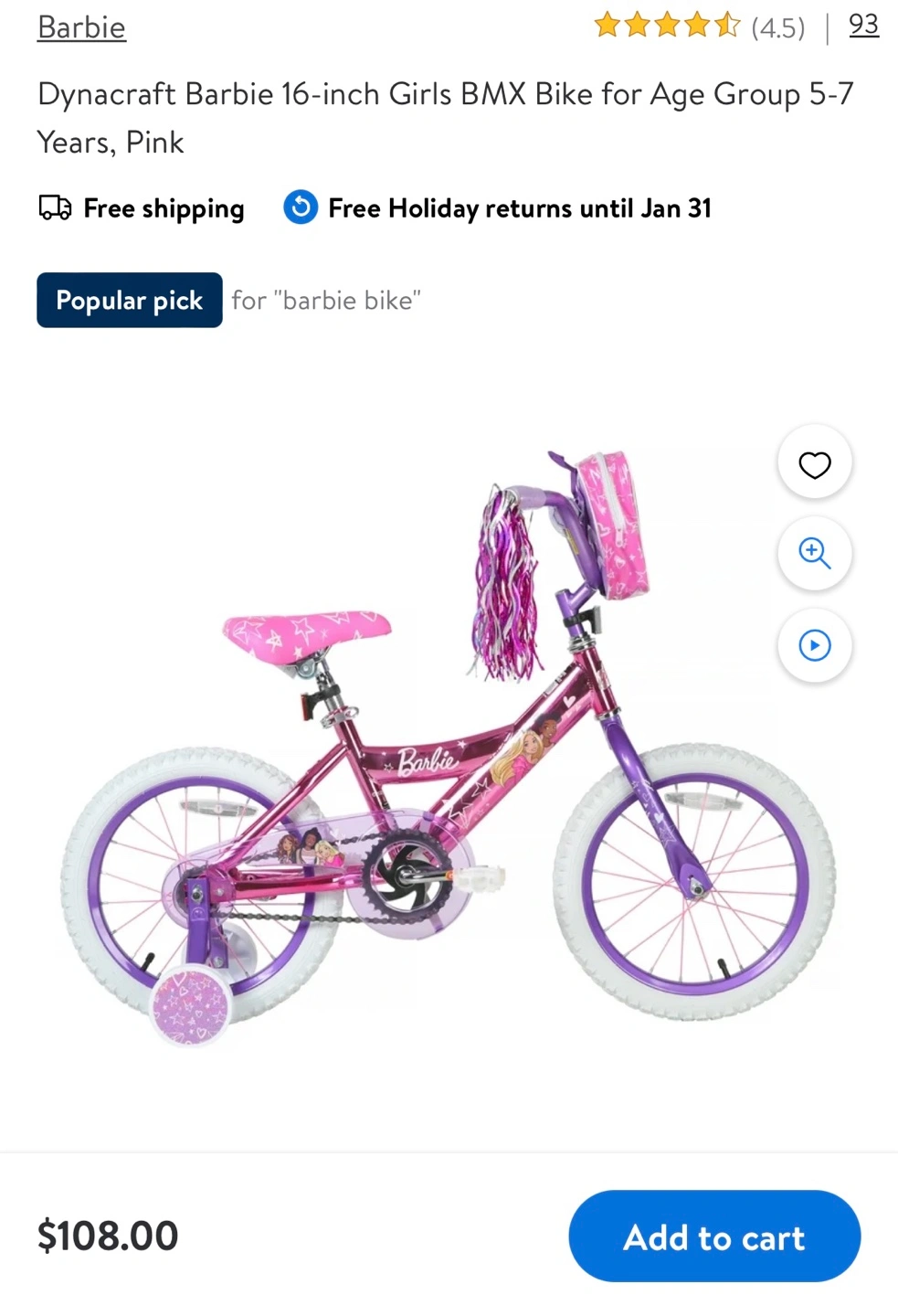Viewport: 898px width, 1316px height.
Task: Click the for "barbie bike" text
Action: tap(326, 300)
